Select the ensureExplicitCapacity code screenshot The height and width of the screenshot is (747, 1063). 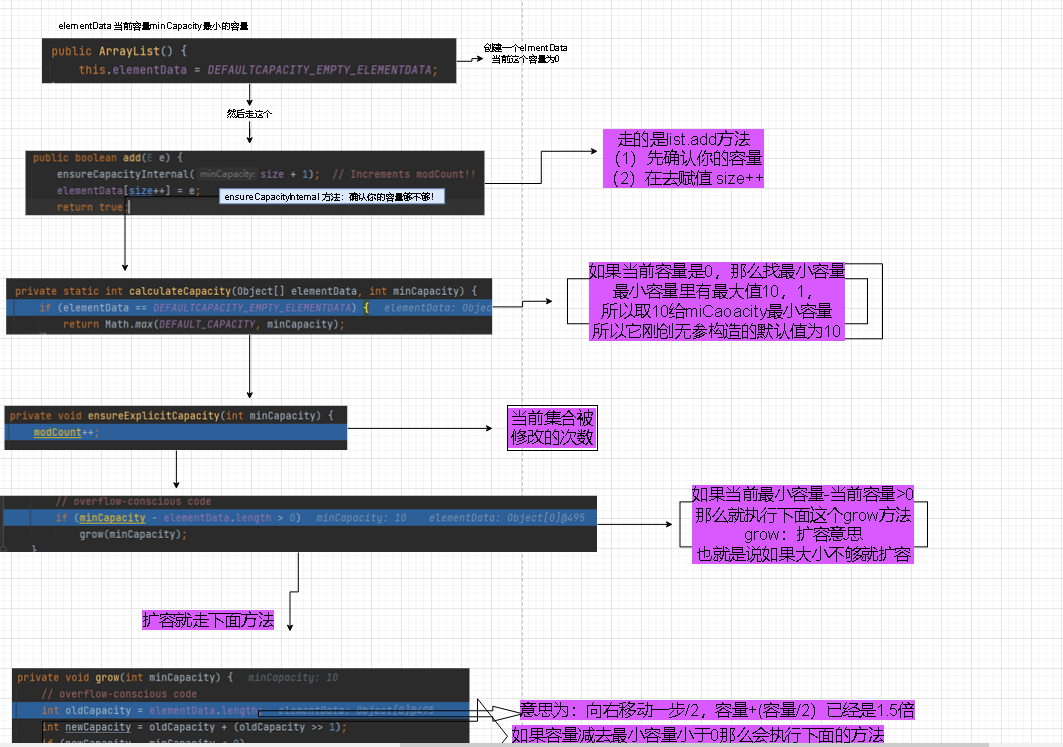tap(176, 428)
